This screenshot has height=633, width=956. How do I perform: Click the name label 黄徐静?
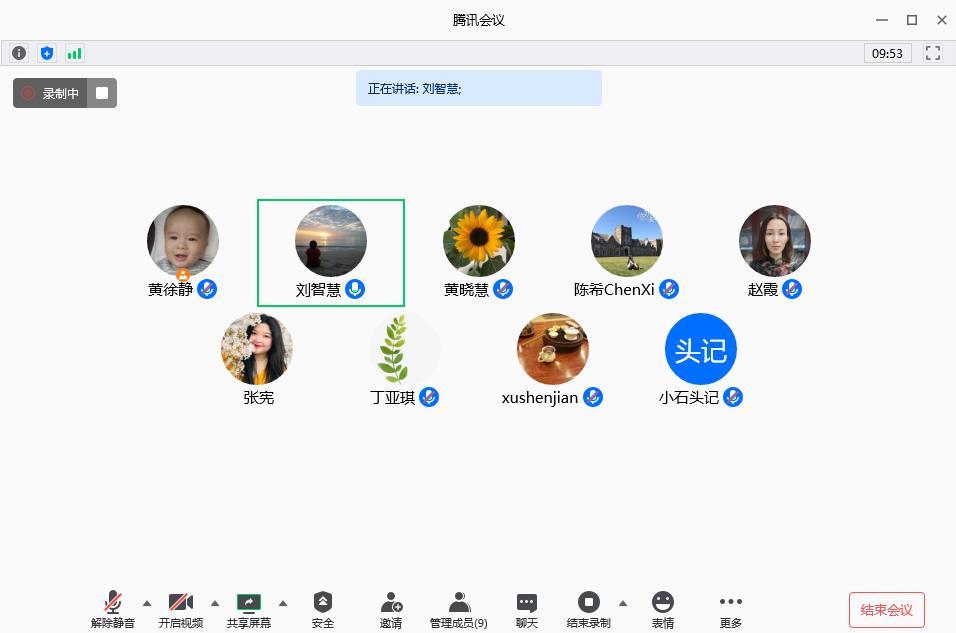[170, 289]
